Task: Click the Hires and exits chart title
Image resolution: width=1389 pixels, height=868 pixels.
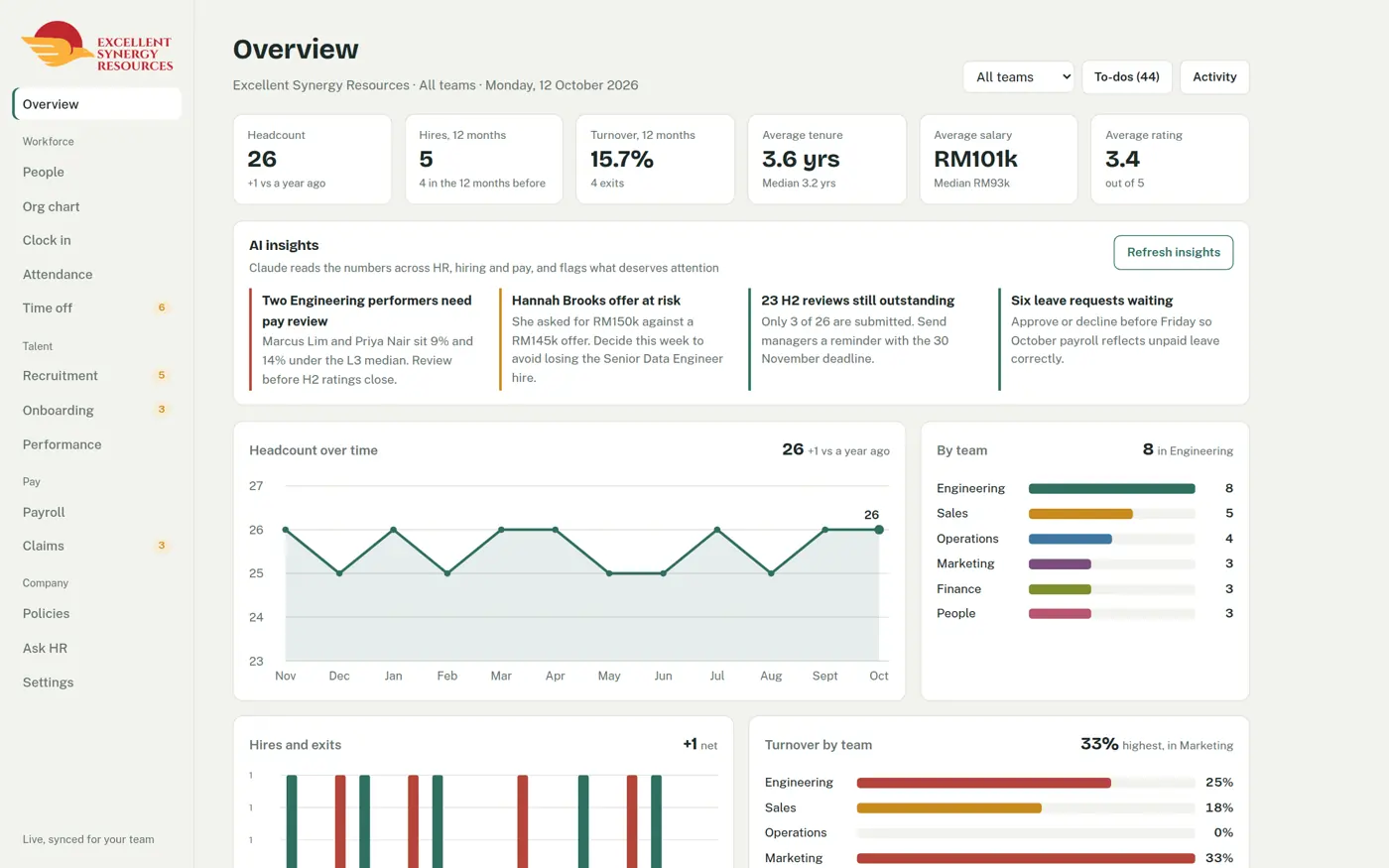Action: pyautogui.click(x=295, y=745)
